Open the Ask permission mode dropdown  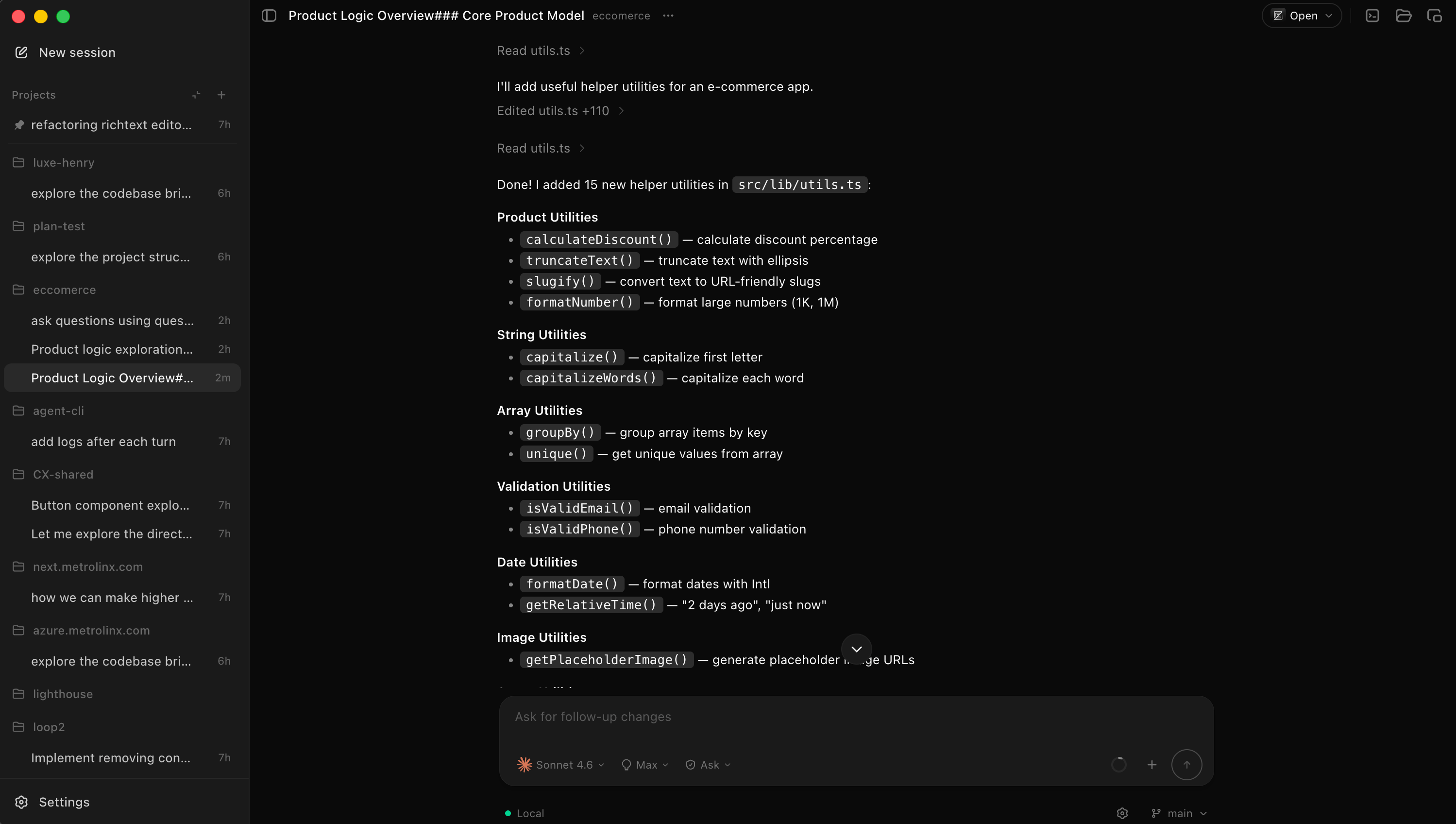pyautogui.click(x=708, y=765)
